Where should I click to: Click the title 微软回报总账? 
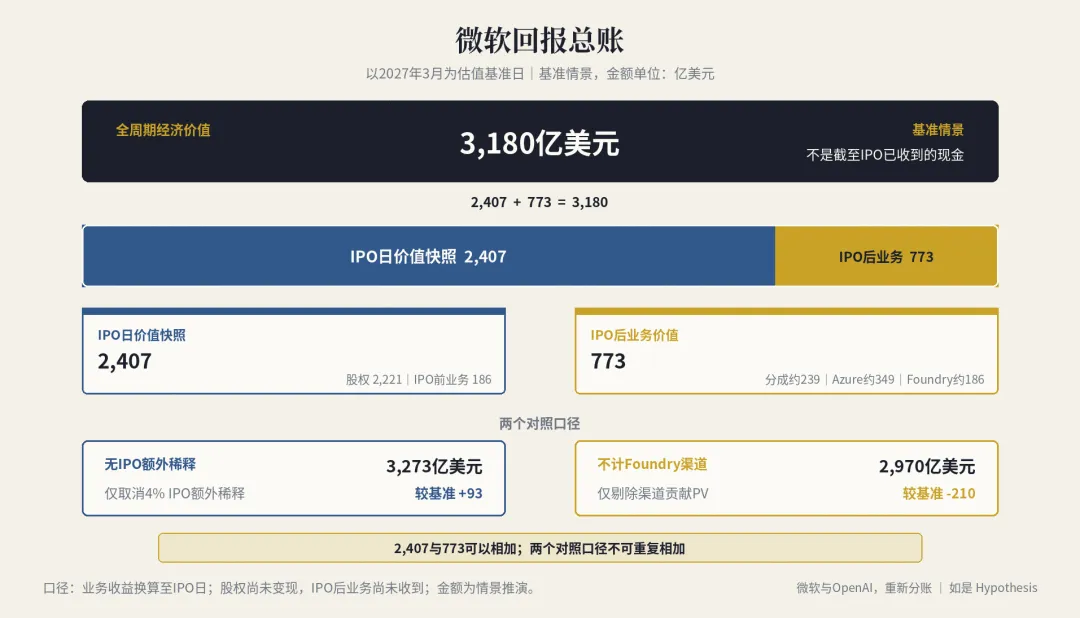pos(539,41)
